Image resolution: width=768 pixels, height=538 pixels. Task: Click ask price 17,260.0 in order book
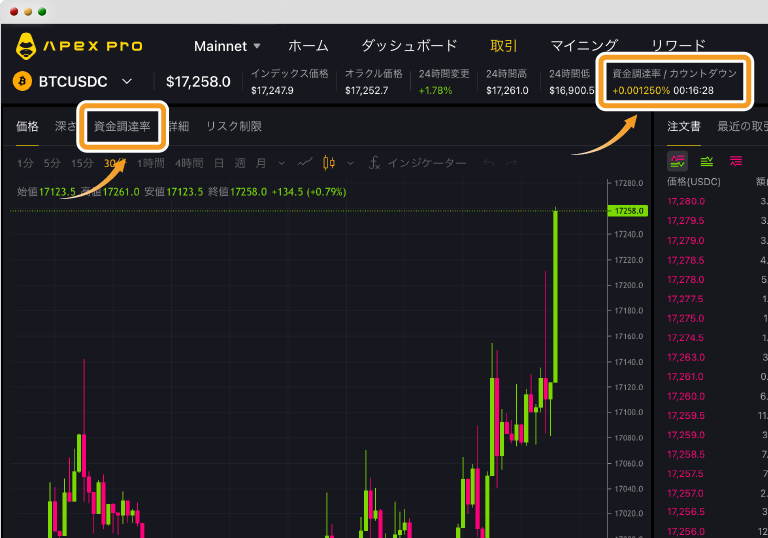[686, 396]
